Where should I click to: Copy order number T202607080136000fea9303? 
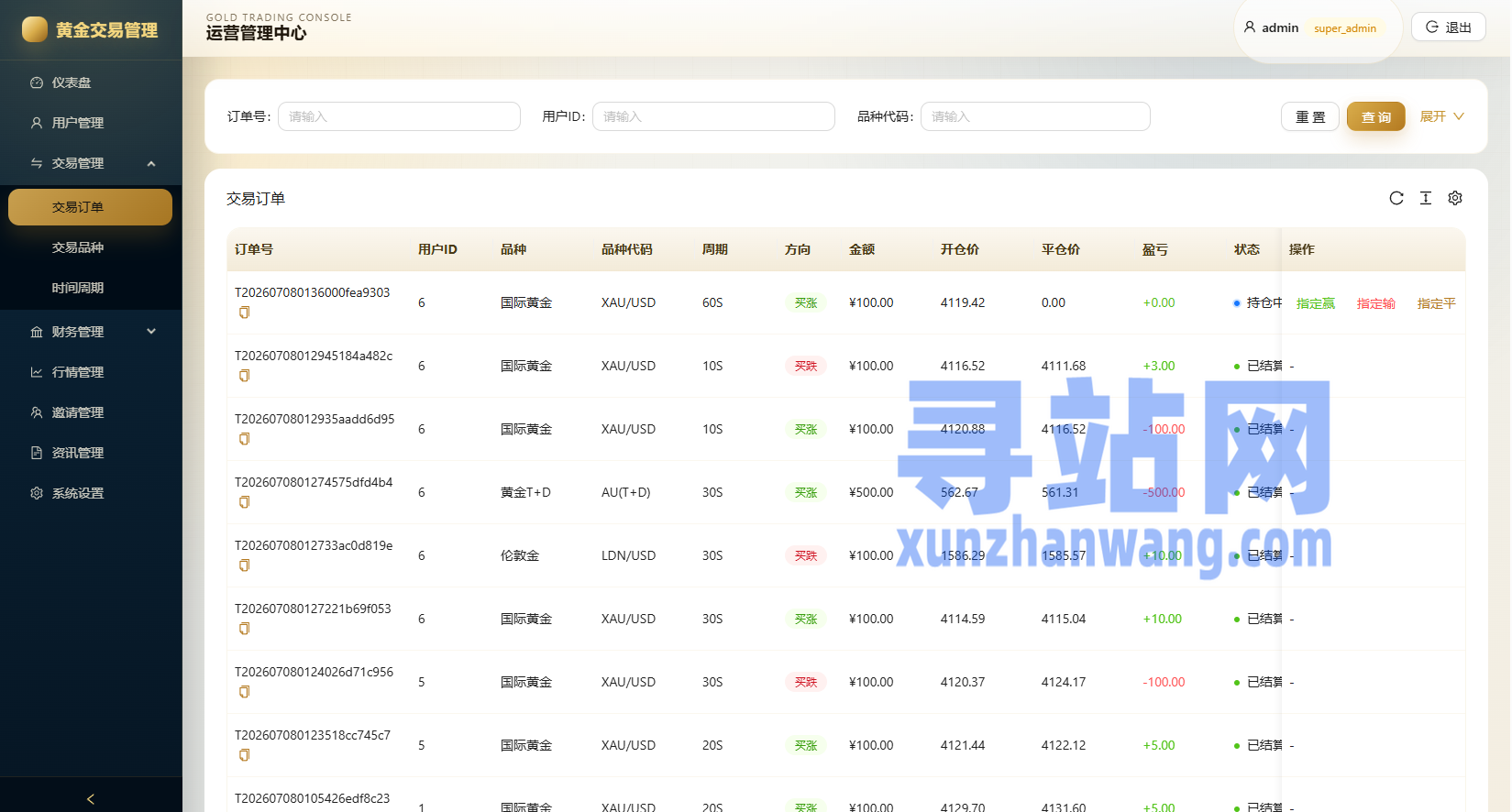pos(244,313)
